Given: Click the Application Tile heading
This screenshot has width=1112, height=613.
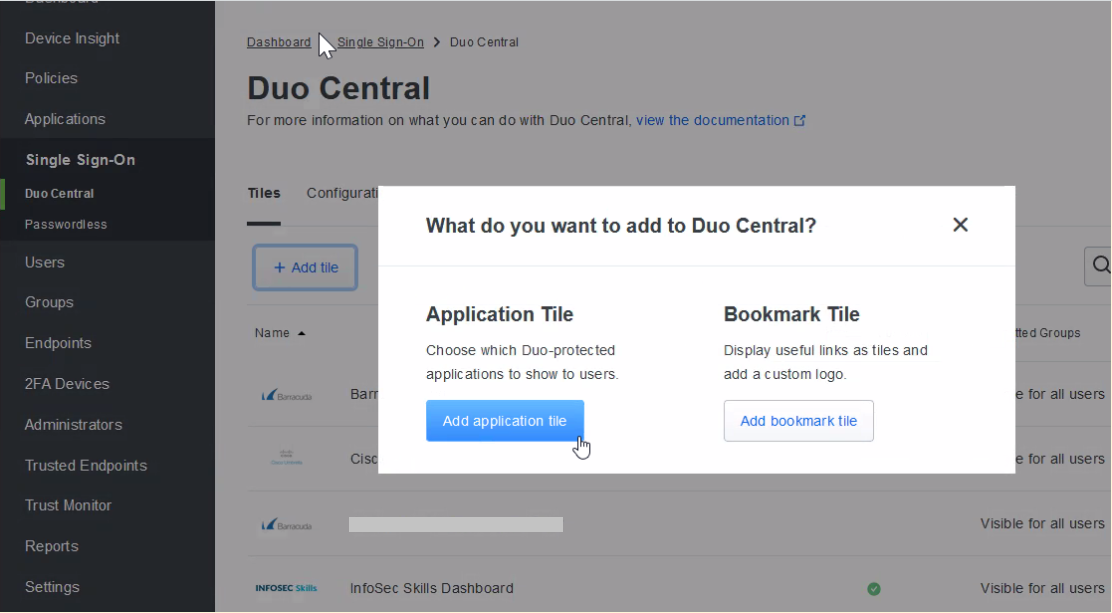Looking at the screenshot, I should point(499,314).
